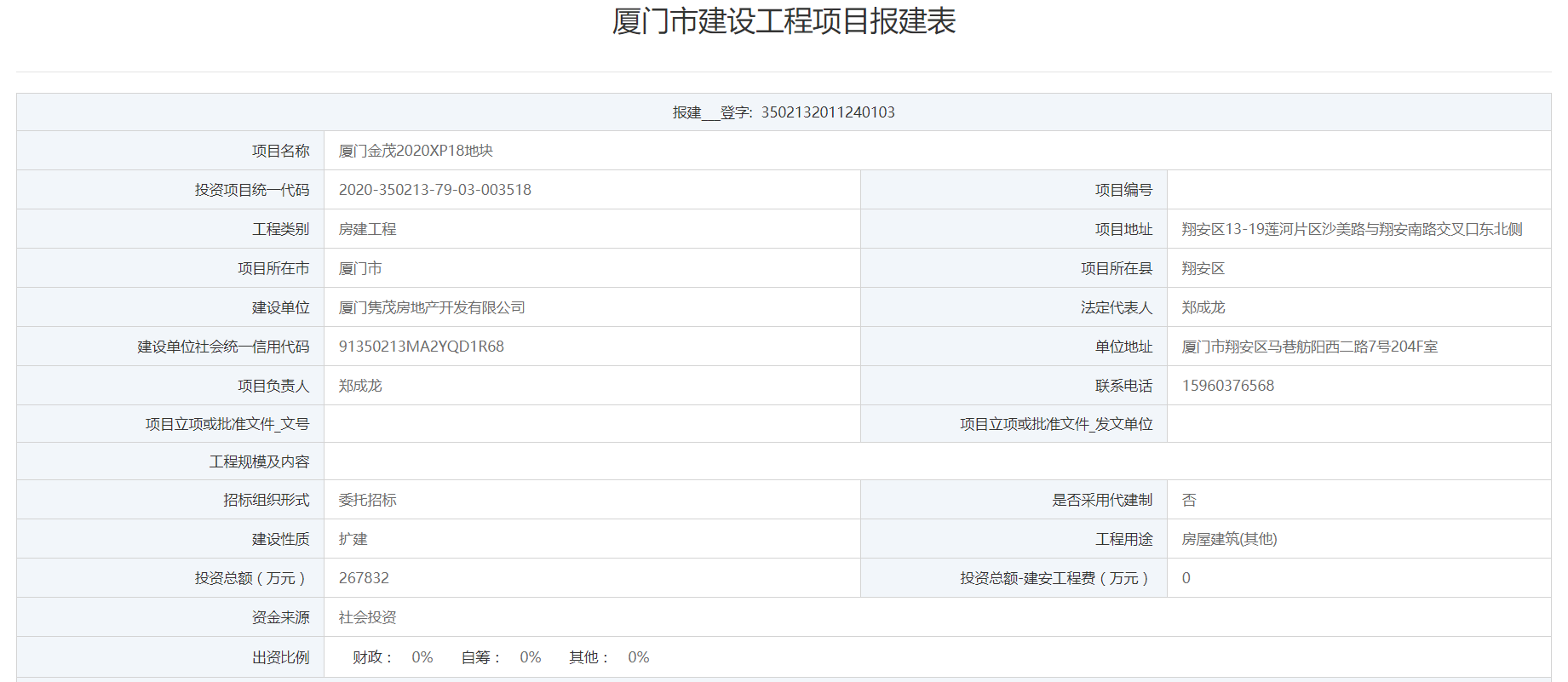Click the 项目地址 label
Image resolution: width=1568 pixels, height=682 pixels.
click(1123, 229)
